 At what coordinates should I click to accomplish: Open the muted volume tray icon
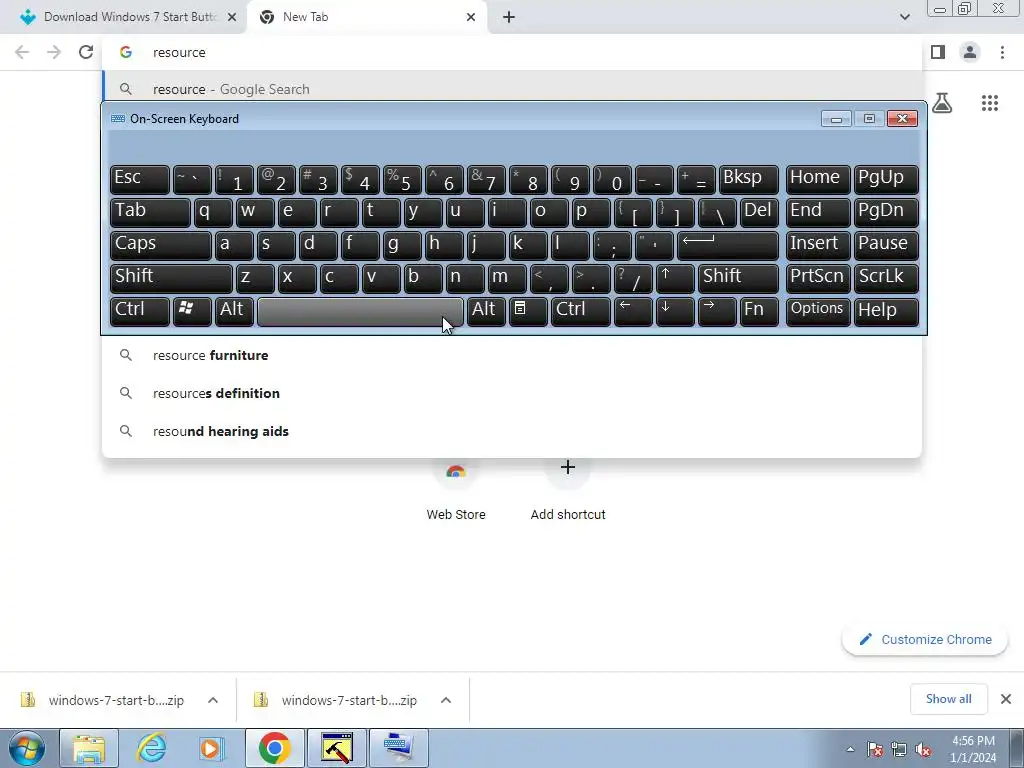[923, 750]
